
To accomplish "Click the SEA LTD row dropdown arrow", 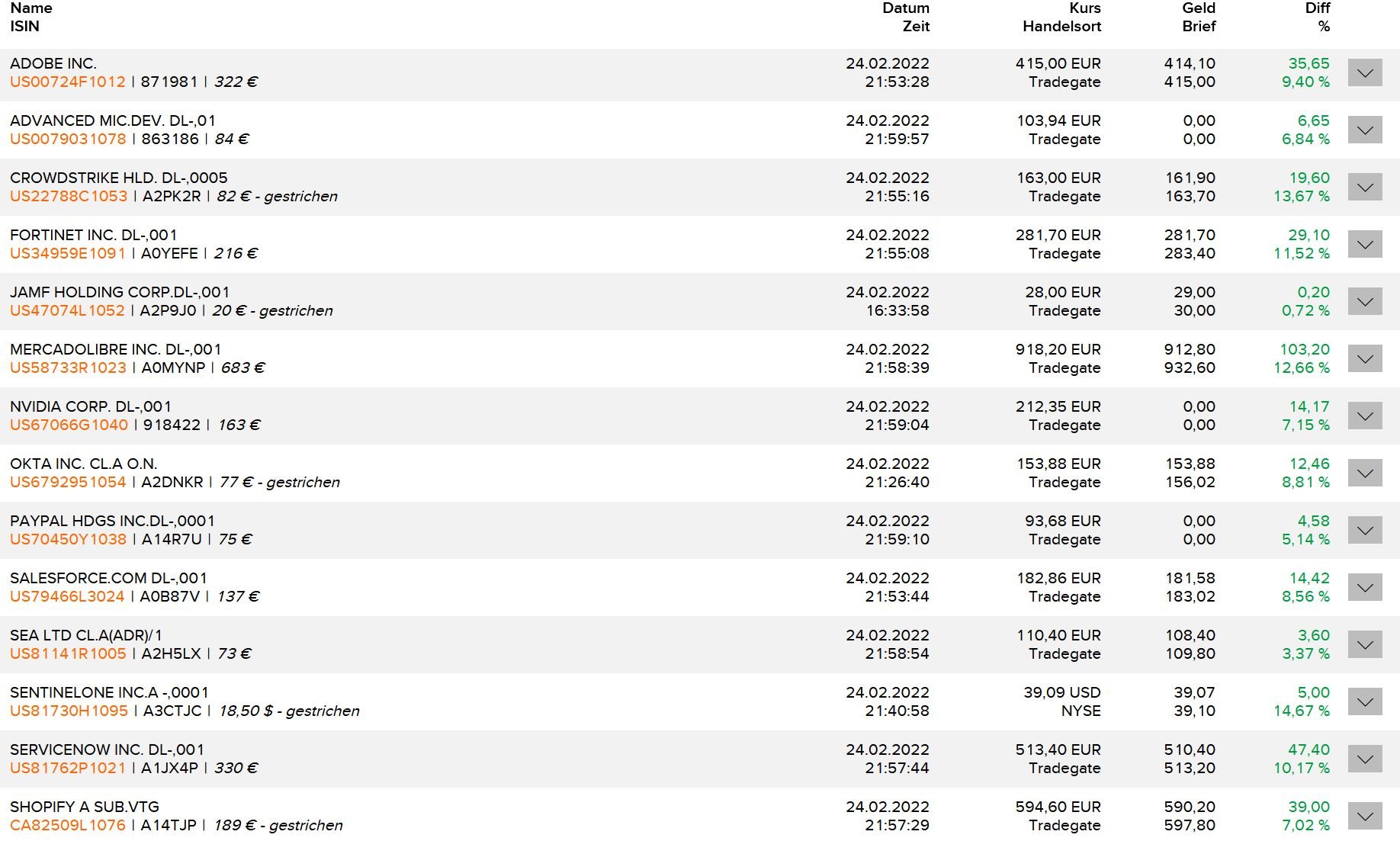I will click(x=1364, y=645).
